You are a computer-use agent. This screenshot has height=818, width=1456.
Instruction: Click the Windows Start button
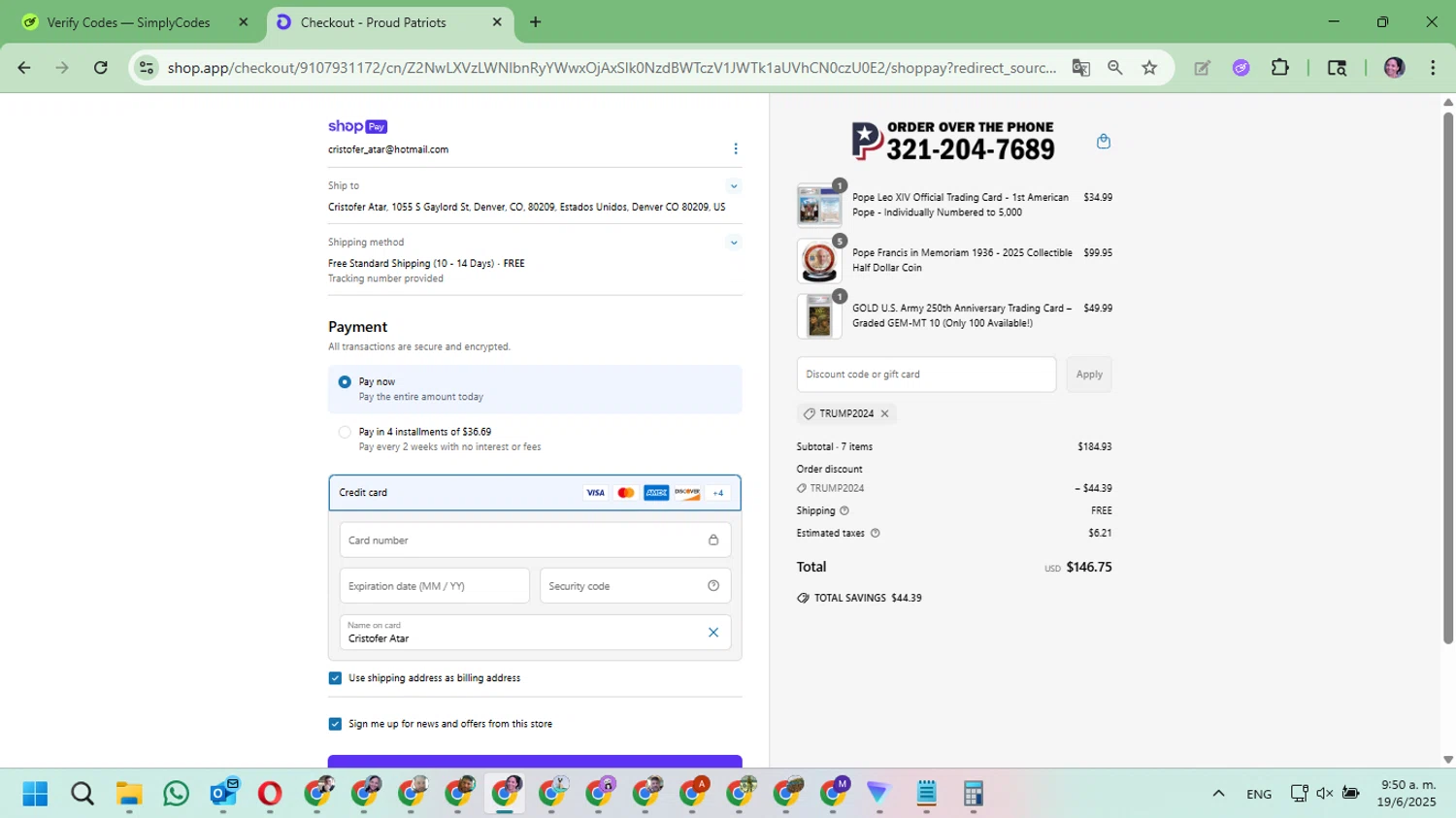click(x=35, y=794)
